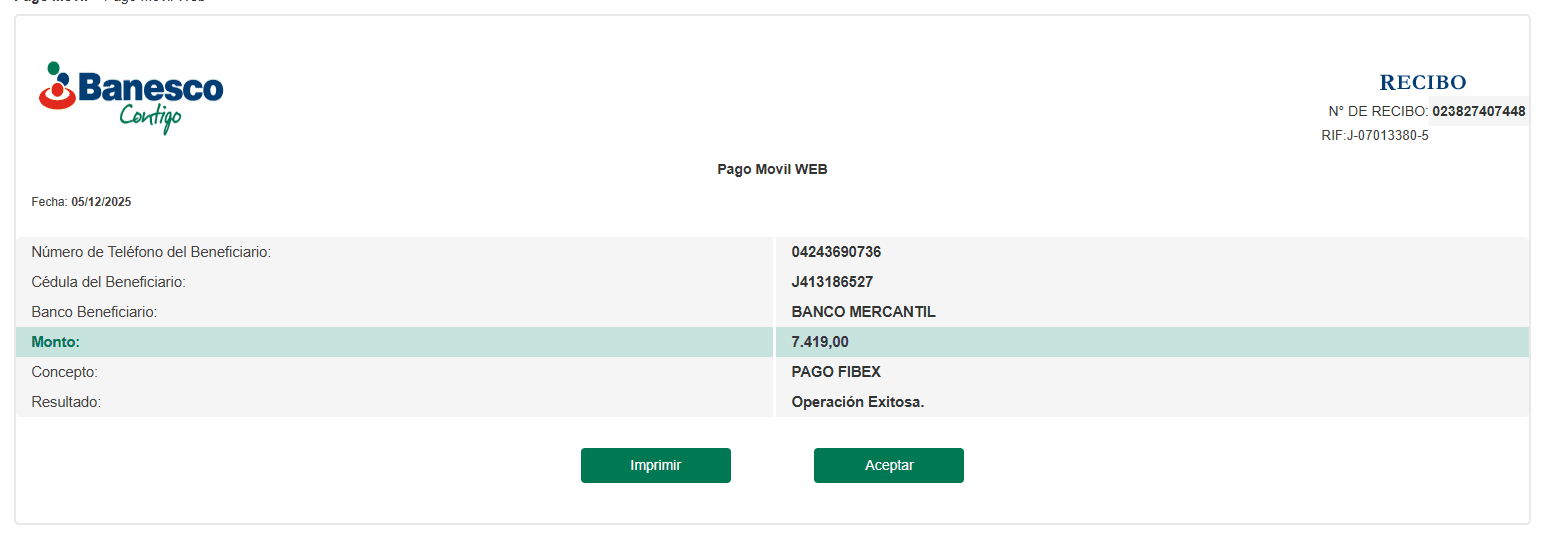Click beneficiary phone number 04243690736
Screen dimensions: 1543x544
pyautogui.click(x=836, y=252)
